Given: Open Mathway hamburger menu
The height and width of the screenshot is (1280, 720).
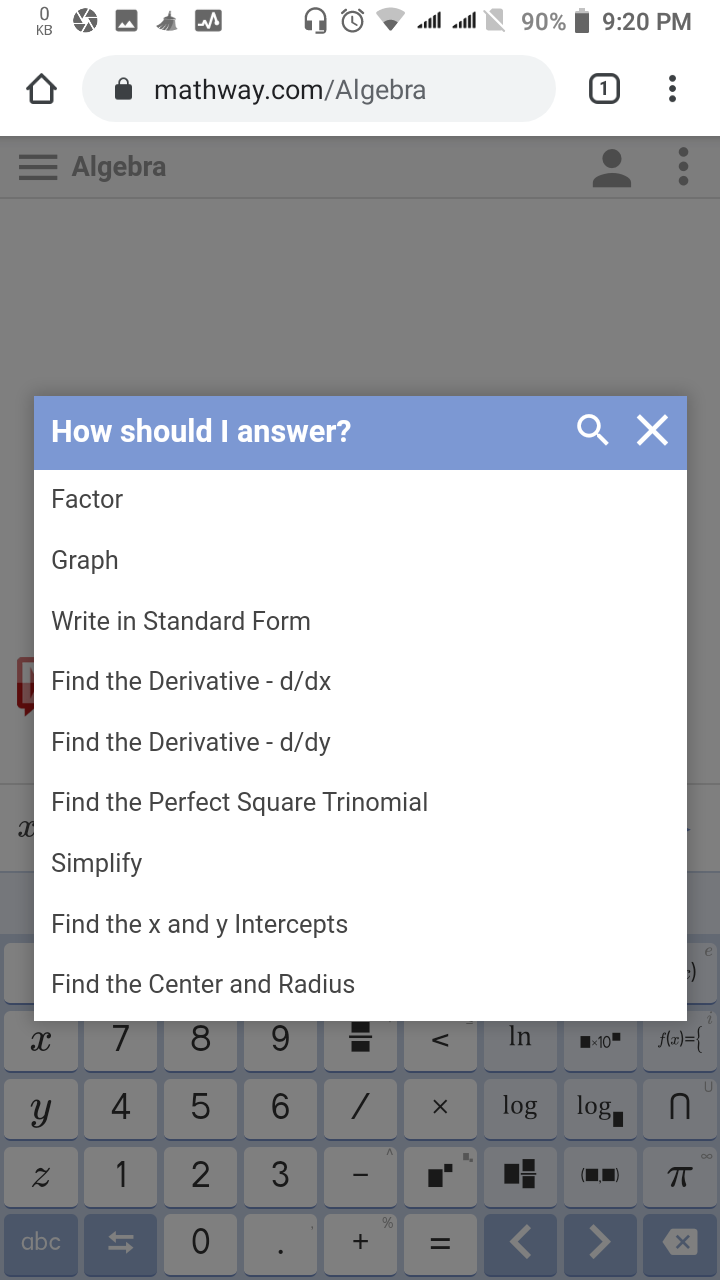Looking at the screenshot, I should 38,167.
